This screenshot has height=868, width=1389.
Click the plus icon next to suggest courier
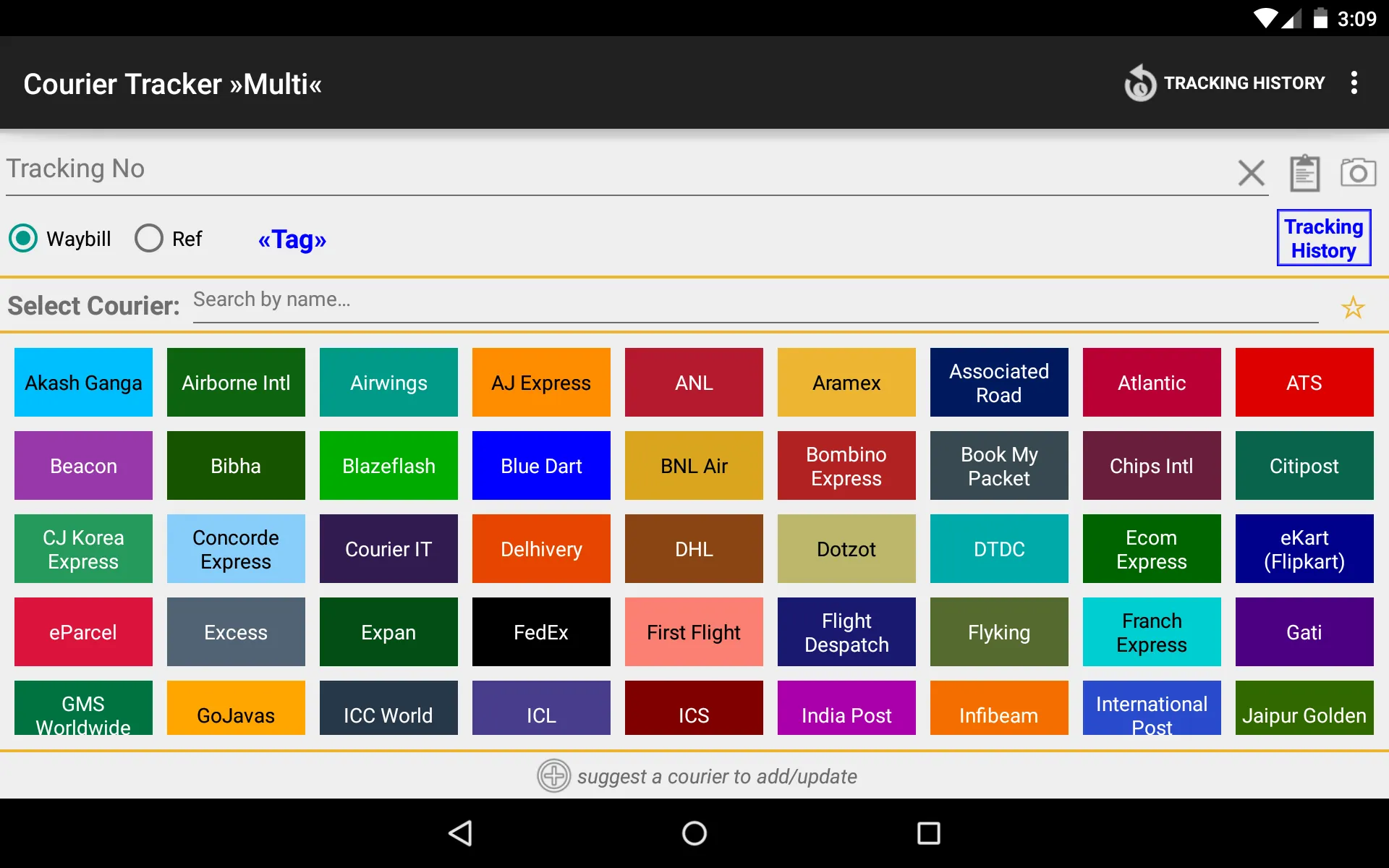[554, 775]
